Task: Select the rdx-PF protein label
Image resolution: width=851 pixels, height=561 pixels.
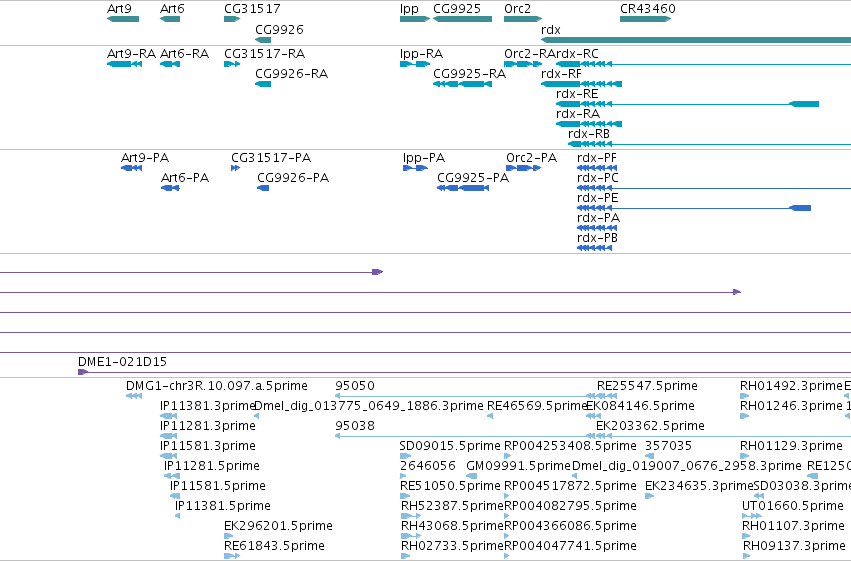Action: [x=596, y=158]
